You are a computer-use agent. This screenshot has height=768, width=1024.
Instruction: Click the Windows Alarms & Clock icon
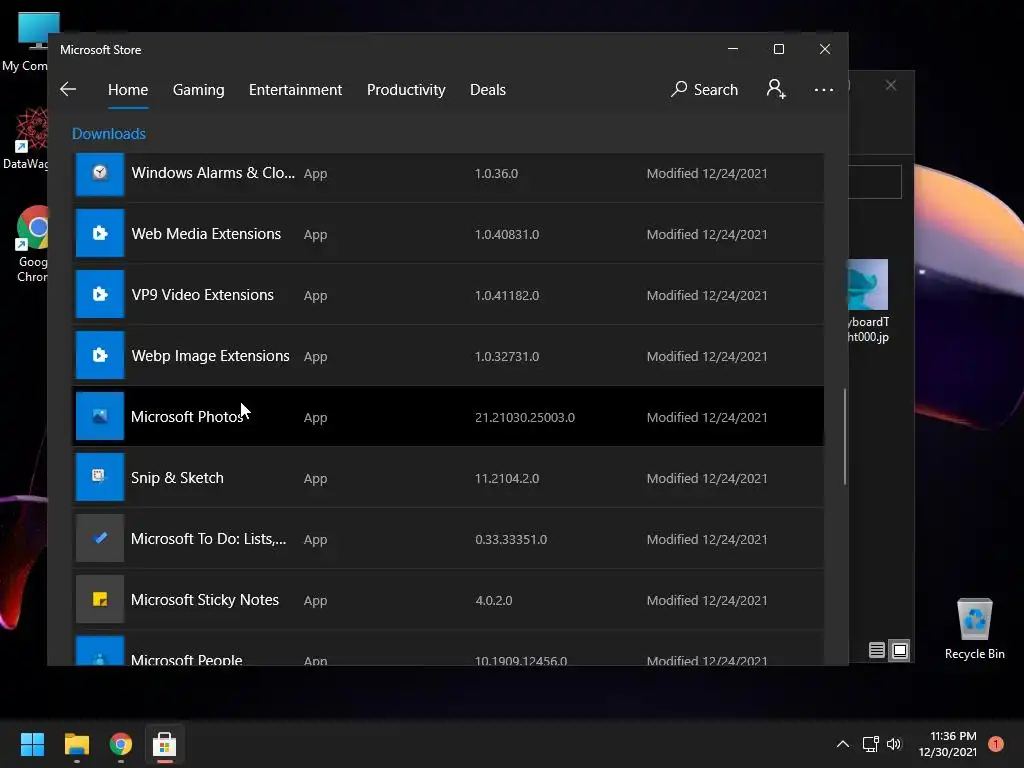(x=100, y=174)
